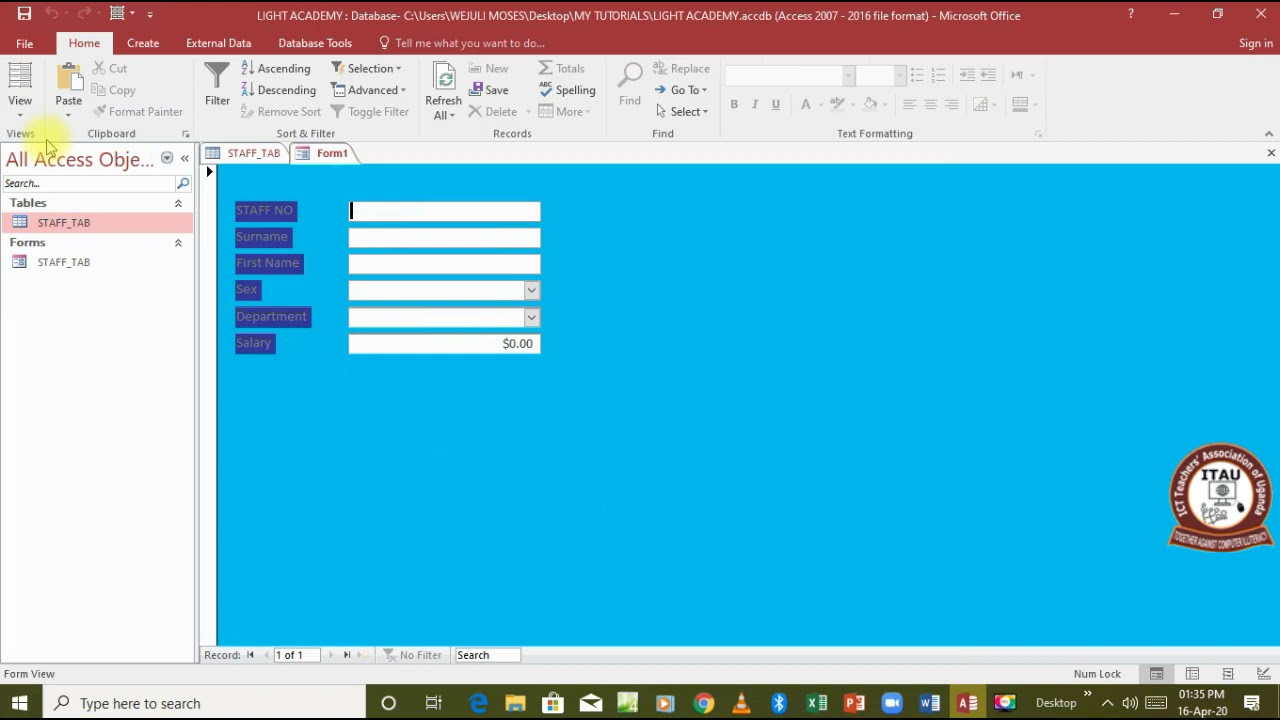Click the record navigator Search box
The image size is (1280, 720).
tap(487, 655)
